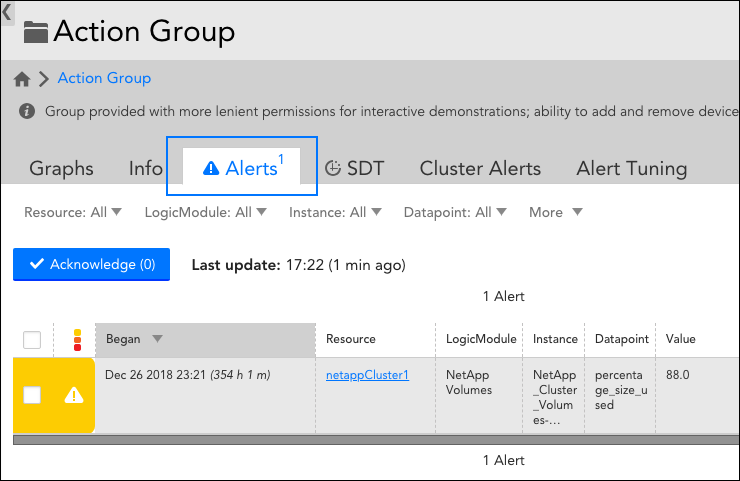Image resolution: width=740 pixels, height=481 pixels.
Task: Open the Cluster Alerts tab
Action: (x=480, y=169)
